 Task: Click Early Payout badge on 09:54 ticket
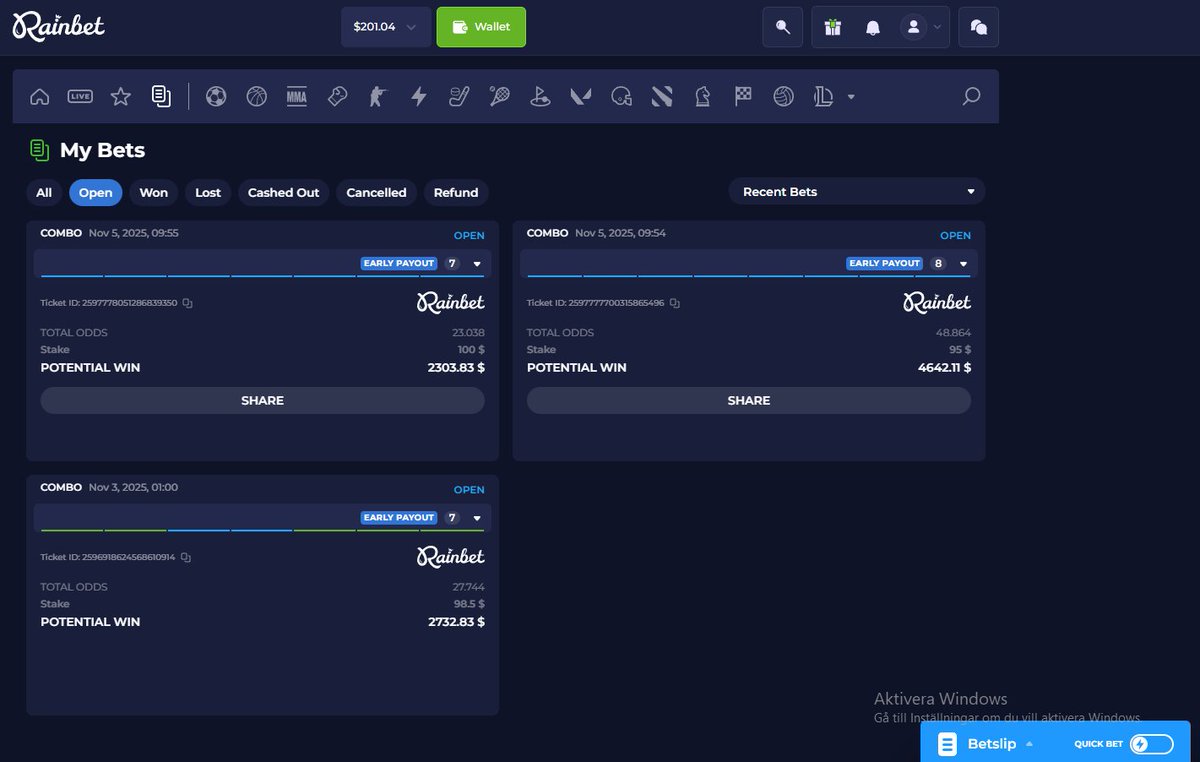(886, 264)
